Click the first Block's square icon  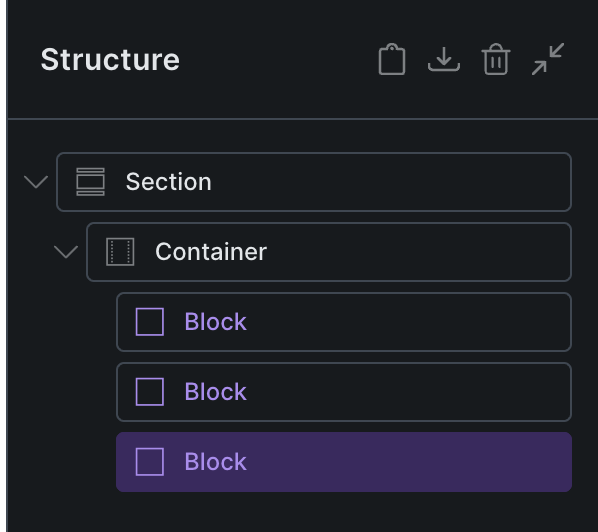150,322
